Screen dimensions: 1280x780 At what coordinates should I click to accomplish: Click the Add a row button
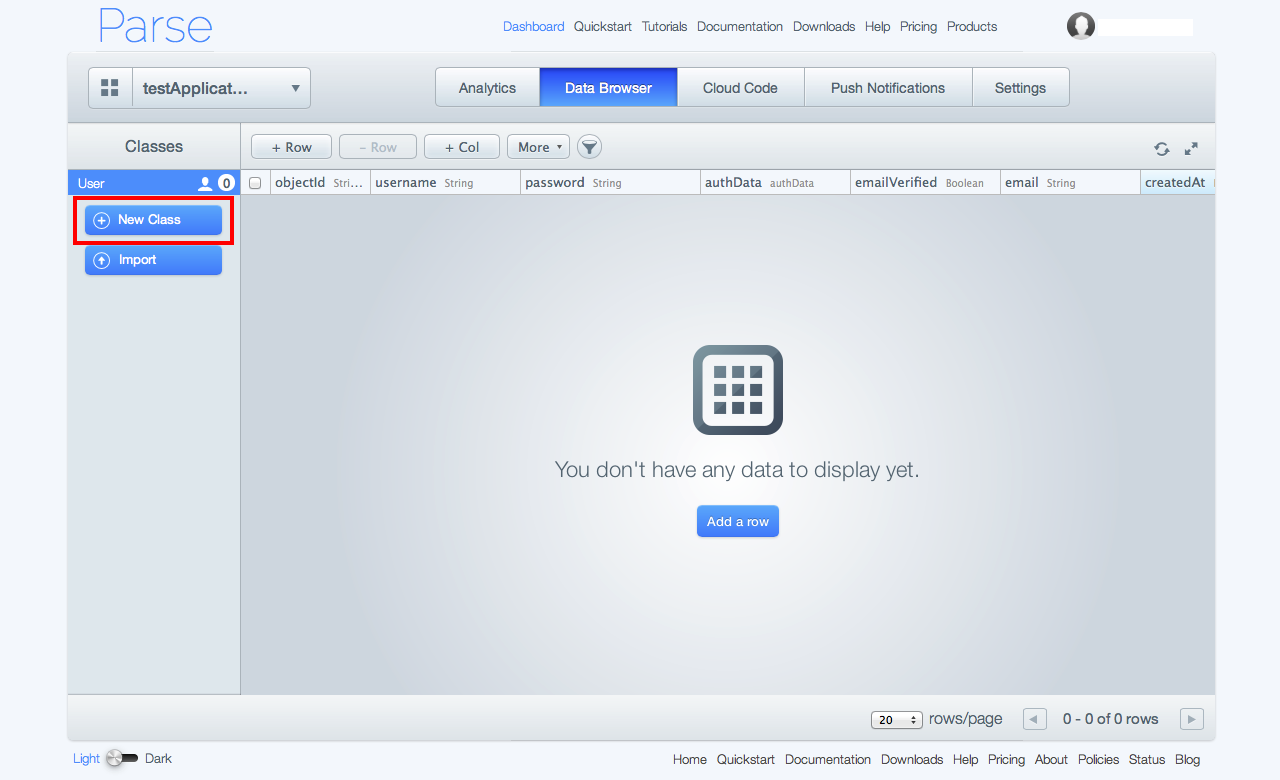coord(738,521)
